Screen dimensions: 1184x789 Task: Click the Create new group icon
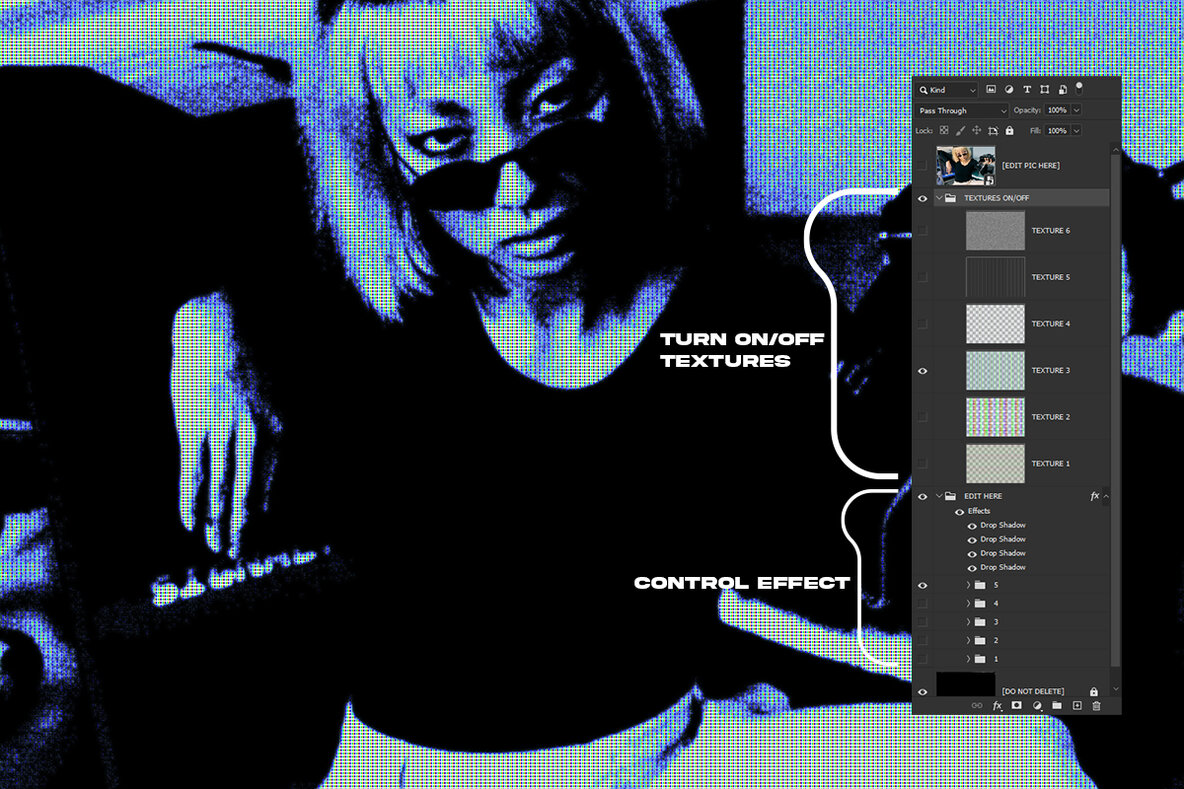click(1057, 705)
